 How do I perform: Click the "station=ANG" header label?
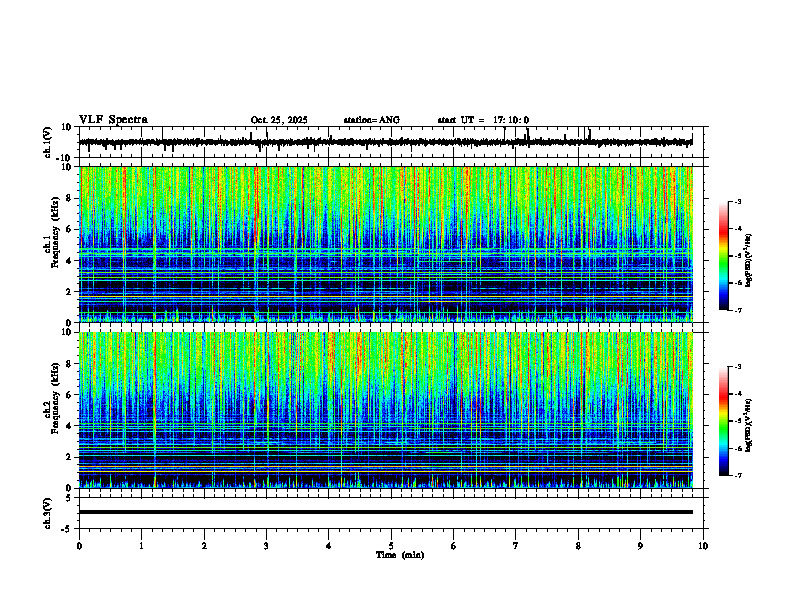coord(371,120)
